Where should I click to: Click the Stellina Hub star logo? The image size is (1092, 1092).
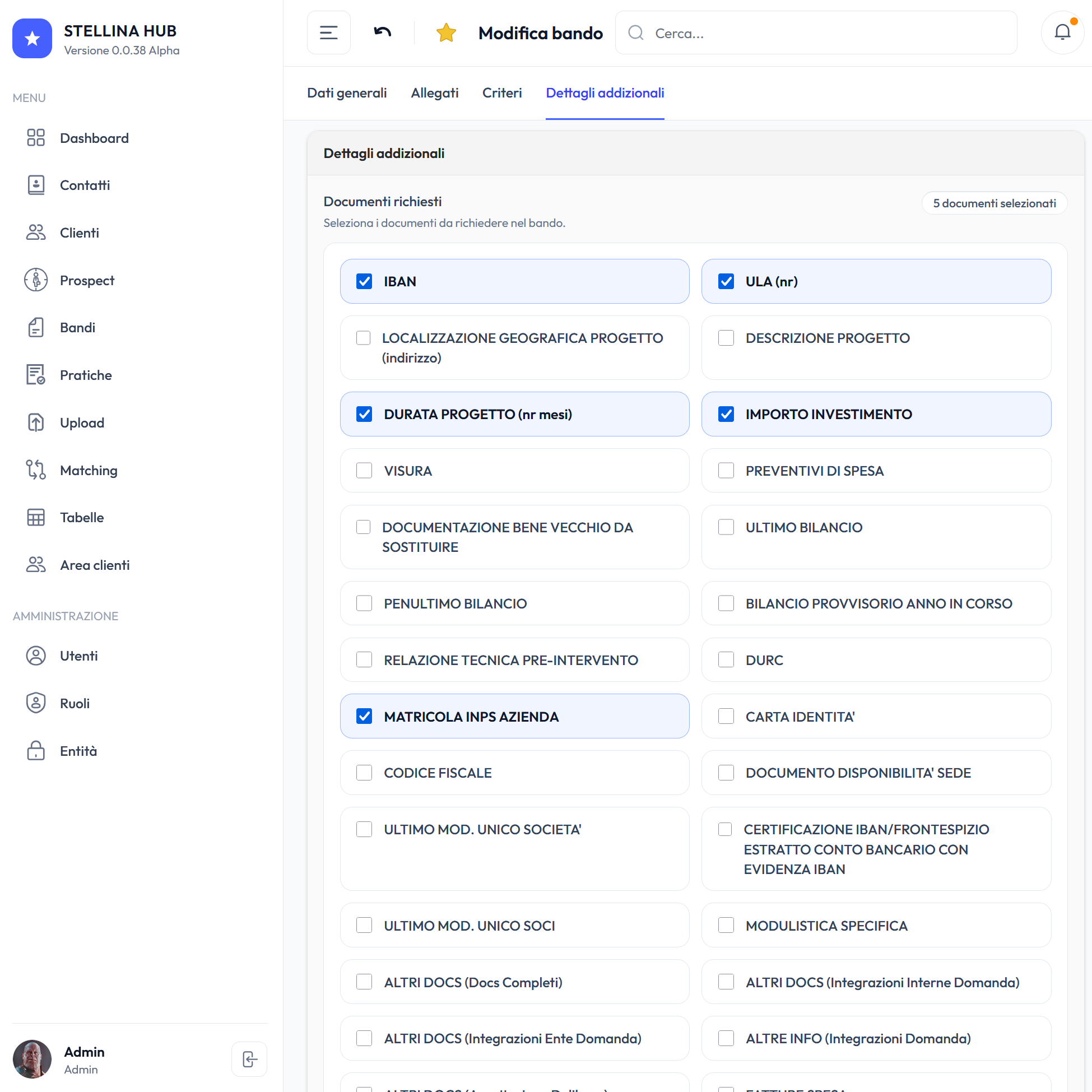click(x=32, y=39)
